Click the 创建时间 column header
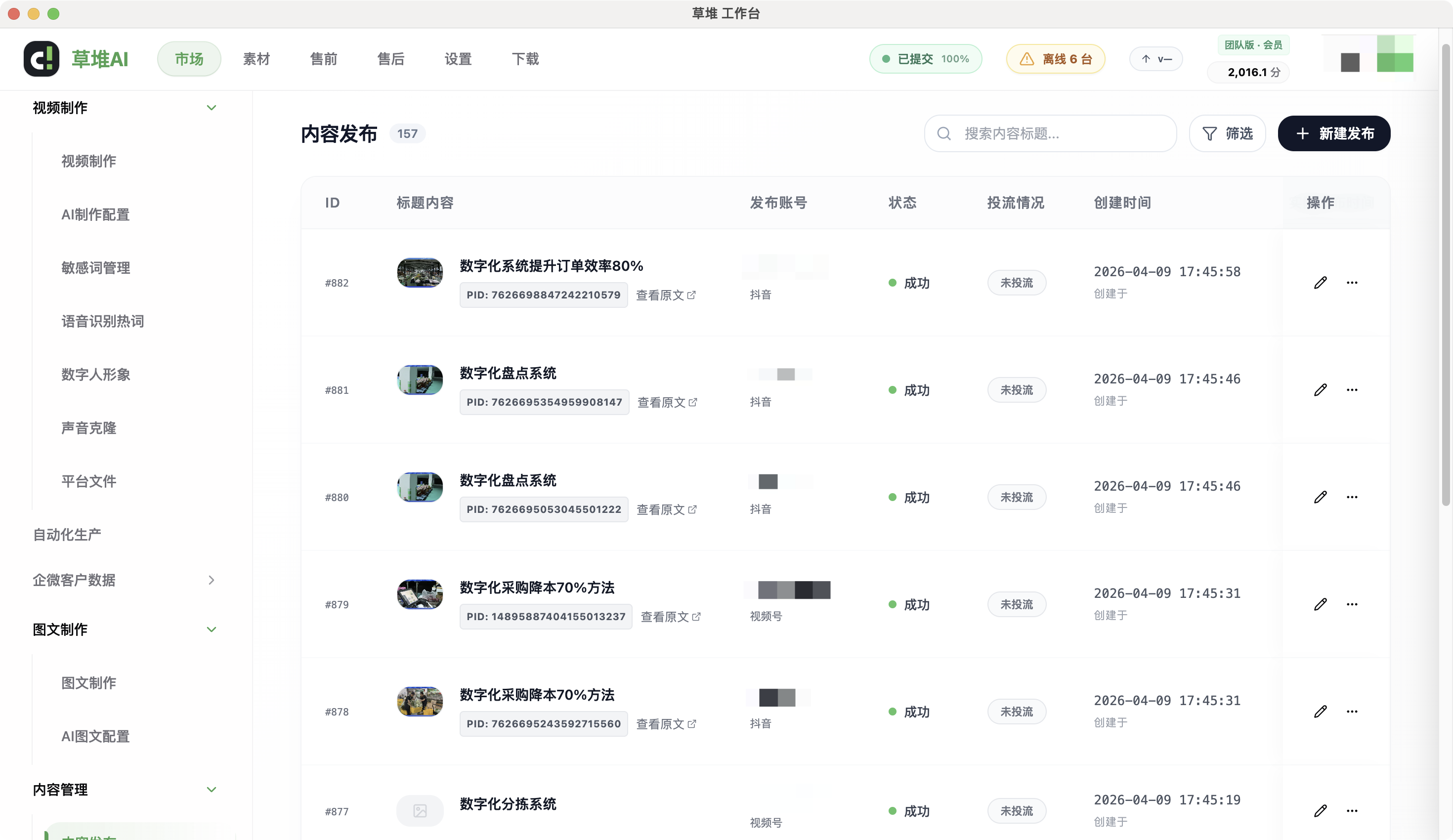Viewport: 1453px width, 840px height. [1122, 203]
